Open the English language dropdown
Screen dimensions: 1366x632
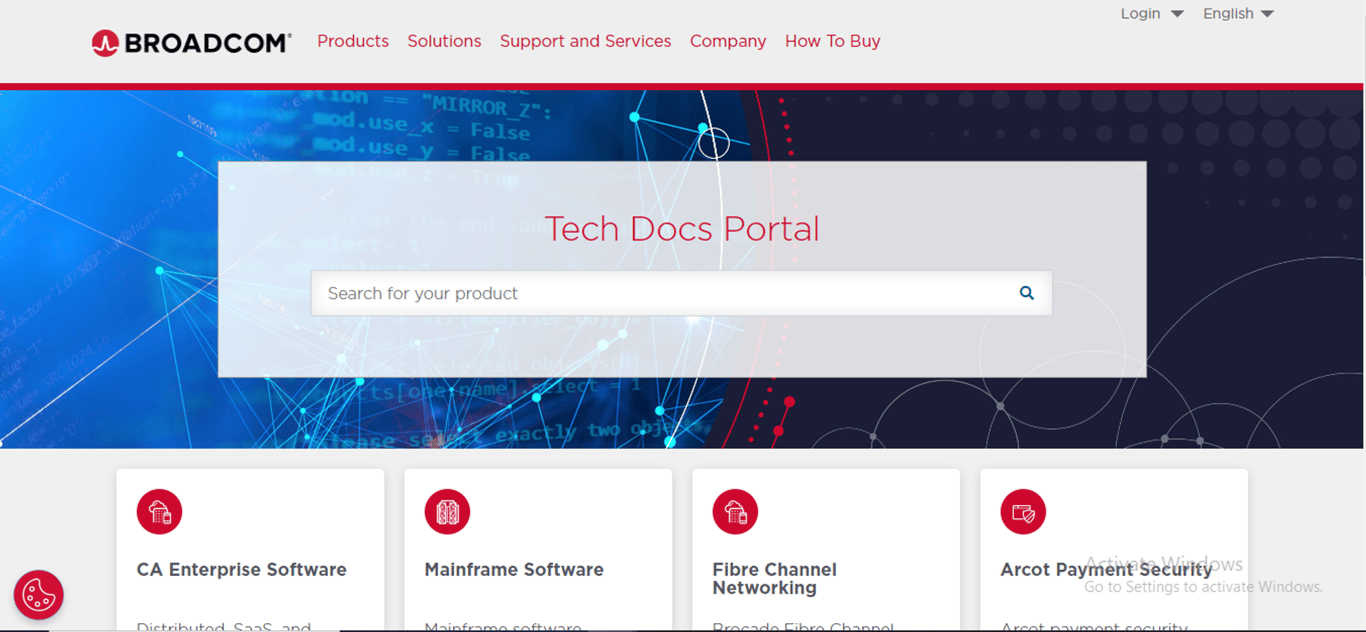(x=1238, y=14)
